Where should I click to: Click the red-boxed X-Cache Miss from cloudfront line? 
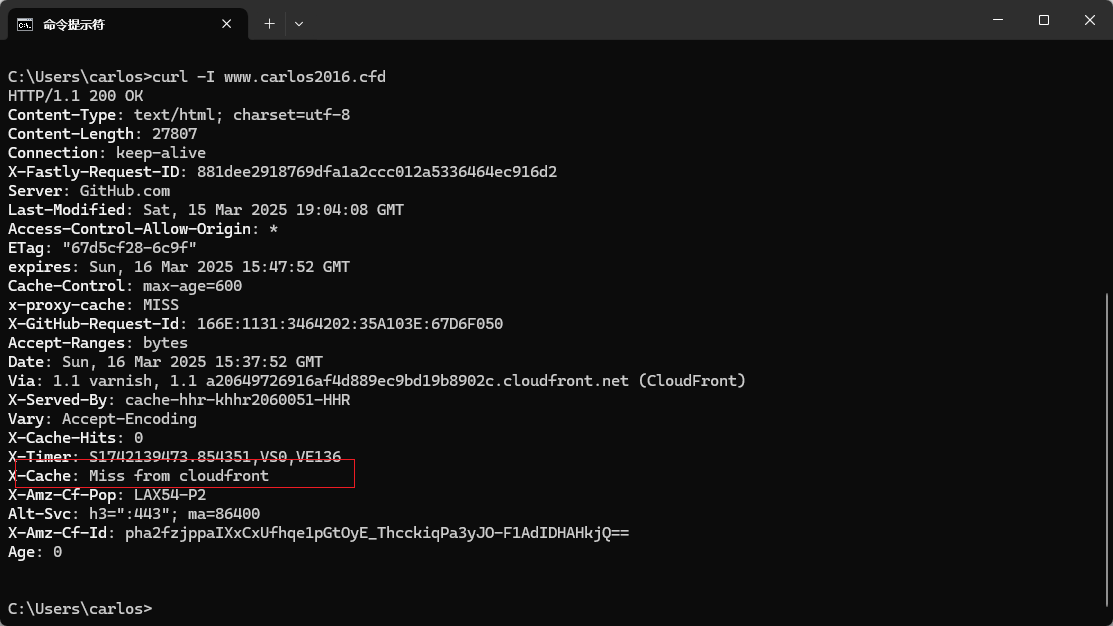pos(185,474)
